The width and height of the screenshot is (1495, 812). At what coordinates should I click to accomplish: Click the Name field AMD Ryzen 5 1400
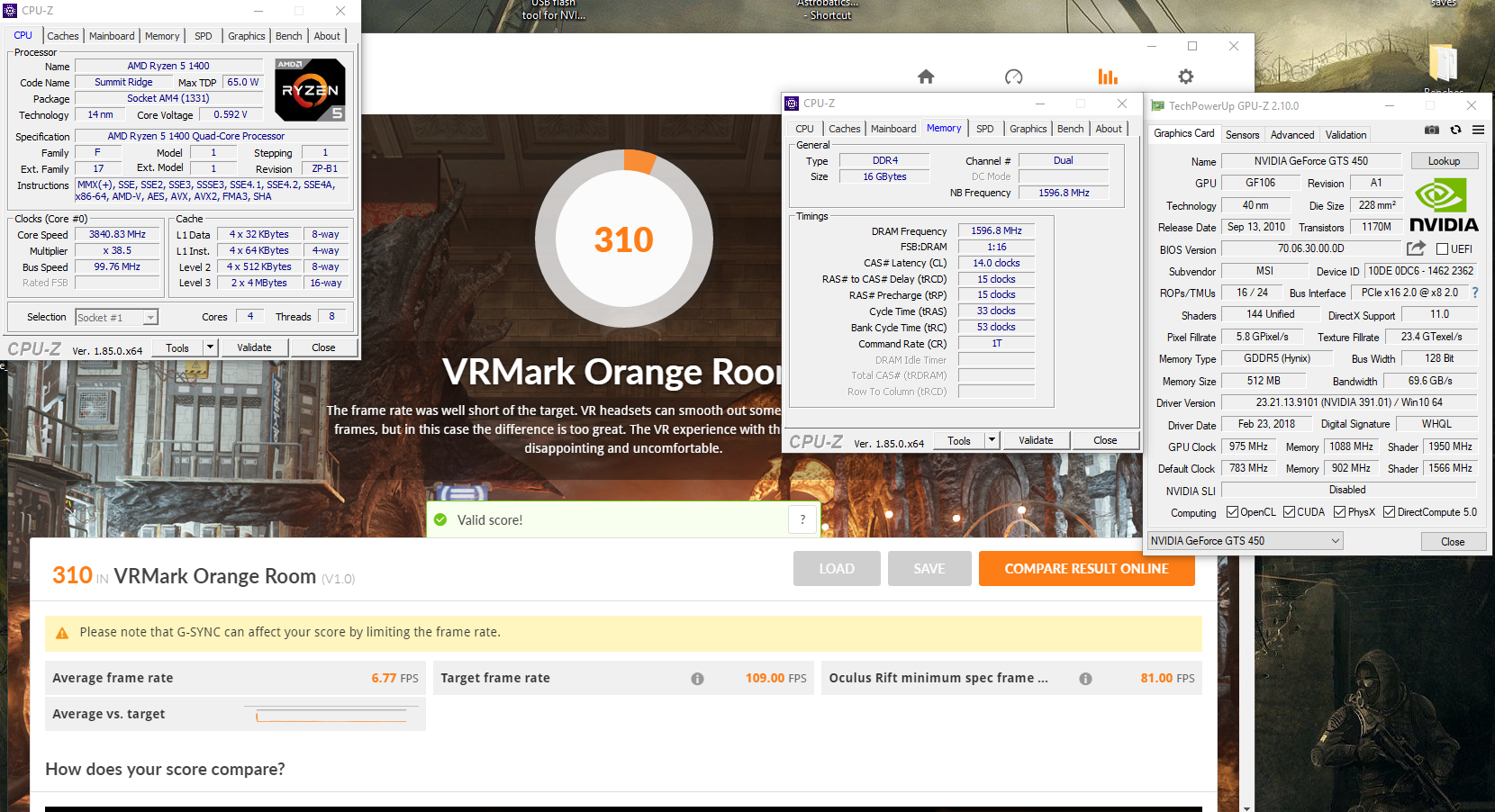[168, 66]
